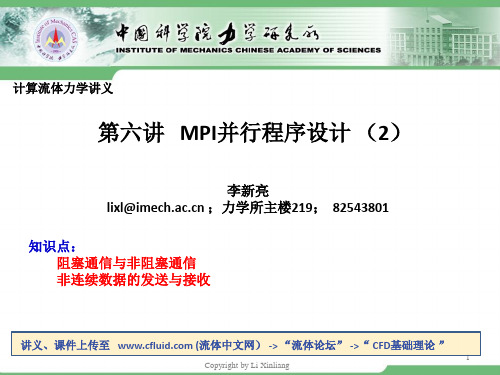Click the red line '非连续数据的发送与接收'
The height and width of the screenshot is (375, 500).
click(x=133, y=279)
